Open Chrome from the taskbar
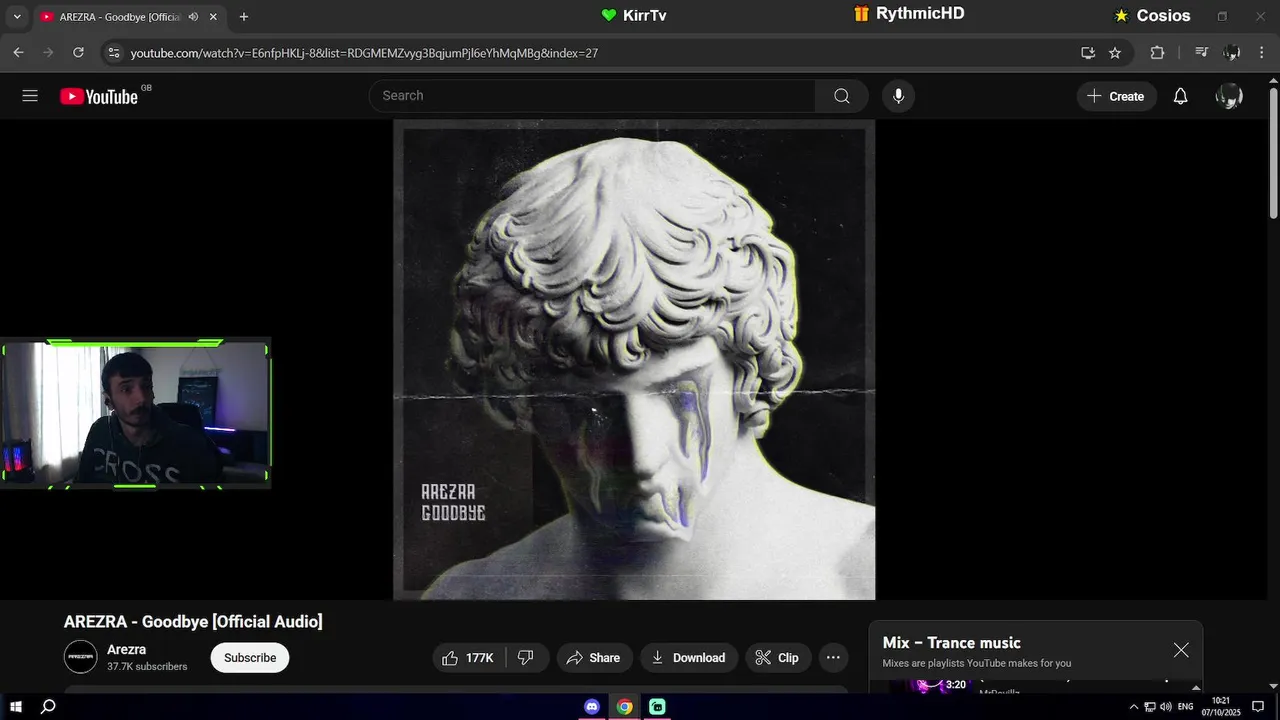The height and width of the screenshot is (720, 1280). tap(624, 707)
